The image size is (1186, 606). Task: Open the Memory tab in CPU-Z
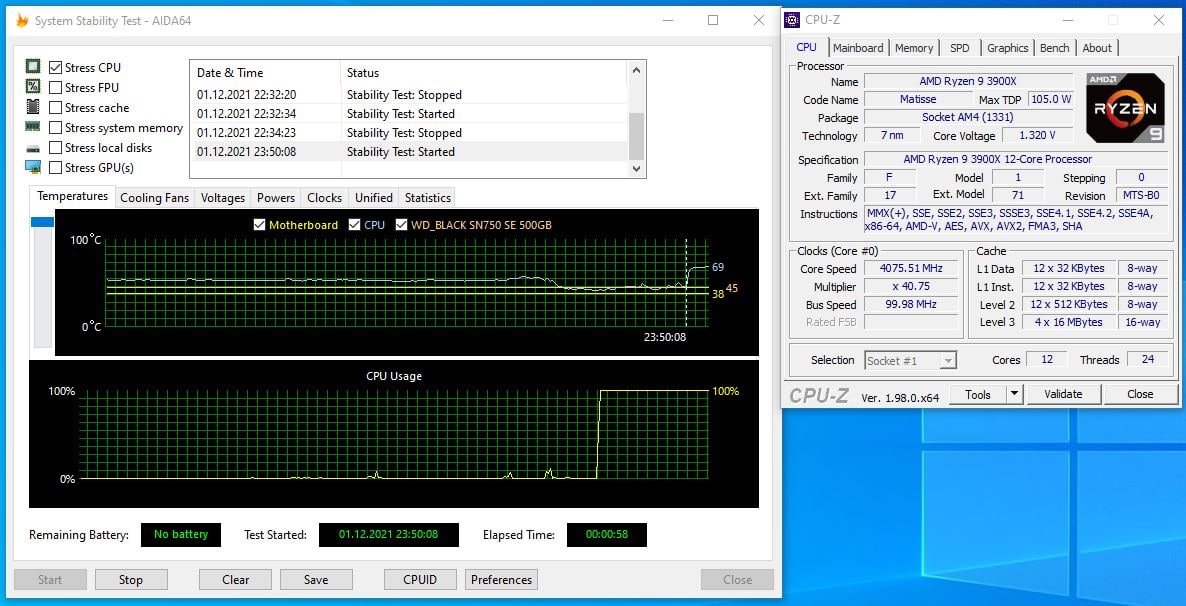[x=914, y=48]
